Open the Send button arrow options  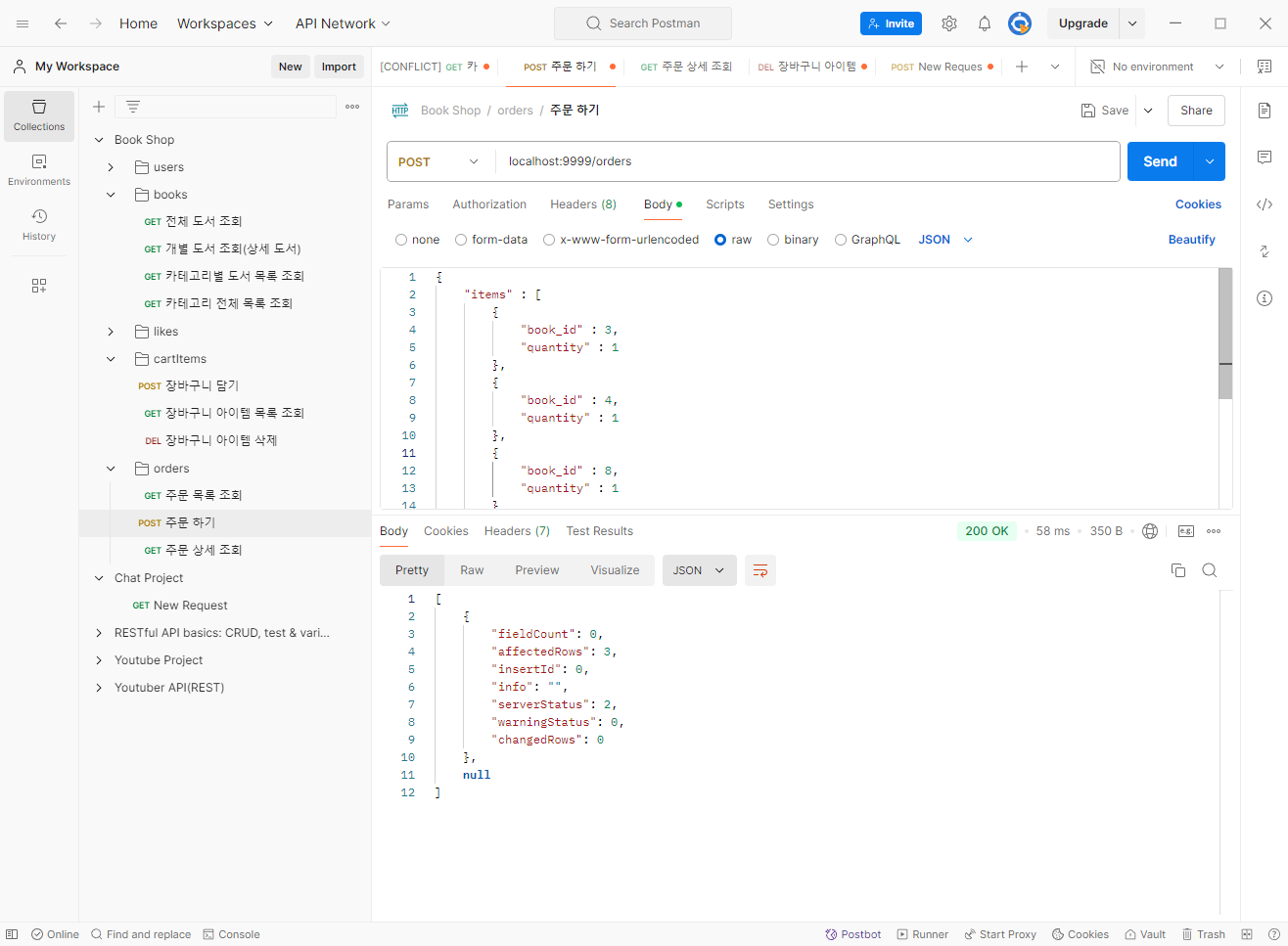[1211, 161]
